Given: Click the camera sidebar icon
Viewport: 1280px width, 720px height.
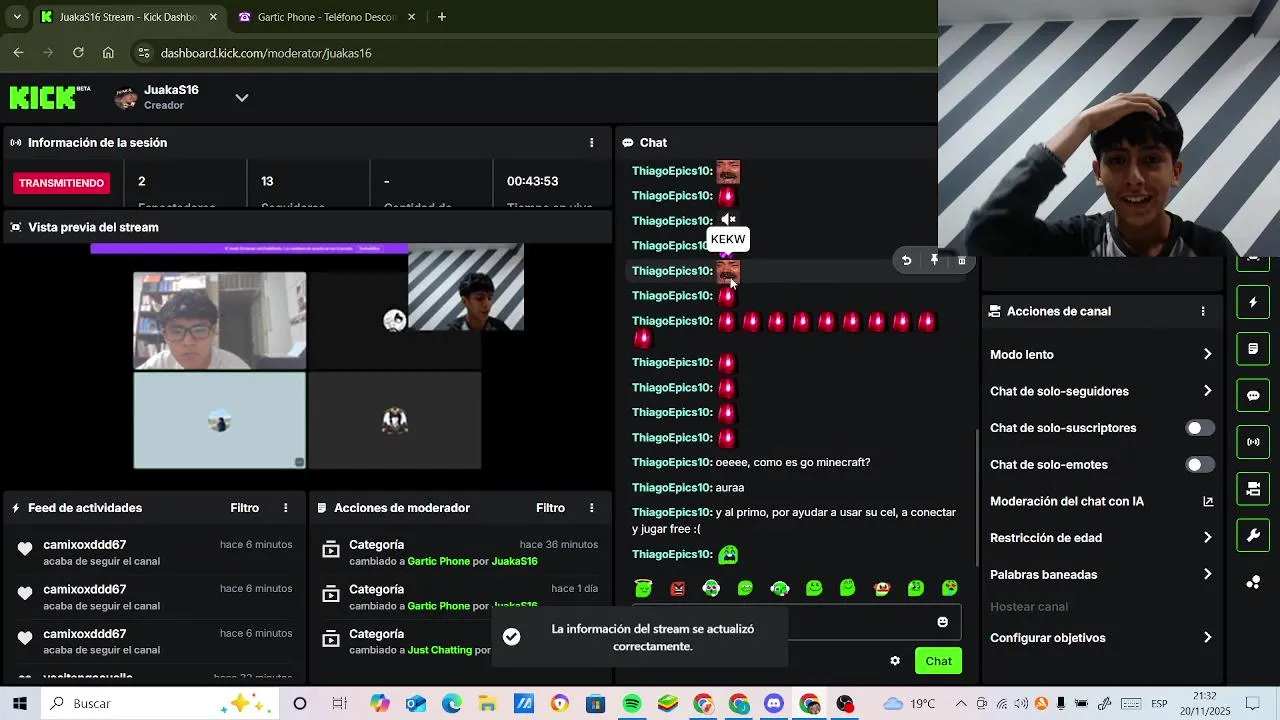Looking at the screenshot, I should [1253, 489].
